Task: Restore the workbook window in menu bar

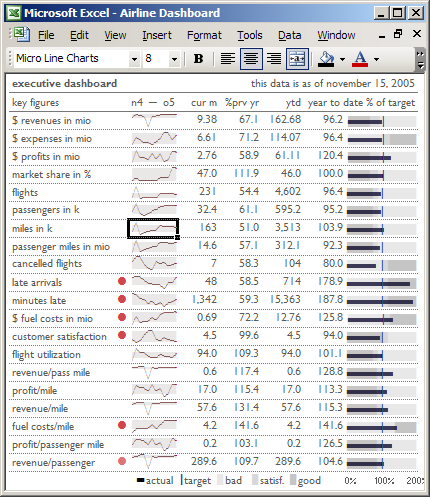Action: [398, 34]
